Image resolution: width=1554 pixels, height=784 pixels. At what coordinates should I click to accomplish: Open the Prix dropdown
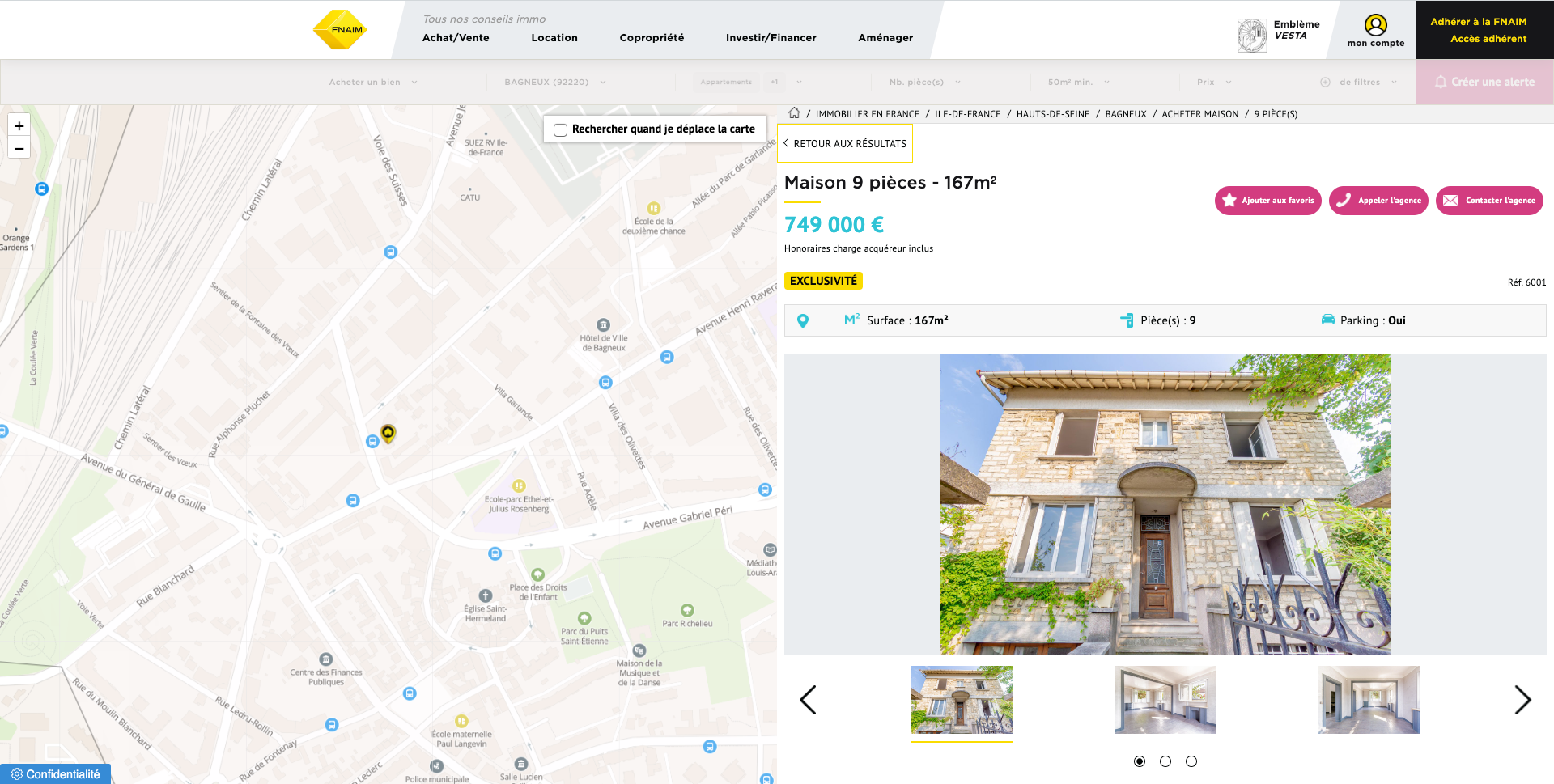(x=1214, y=82)
